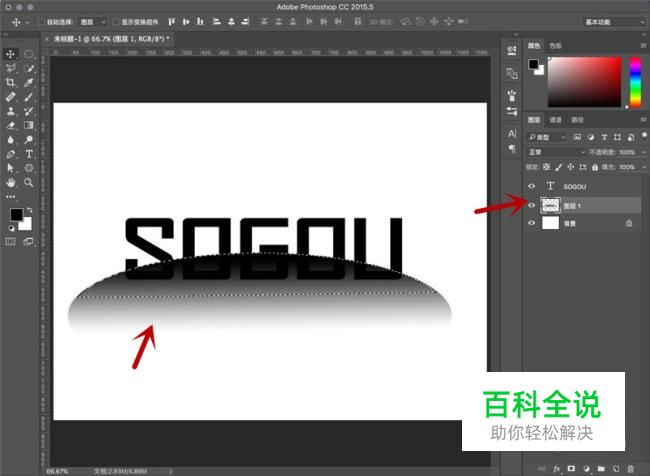Viewport: 650px width, 476px height.
Task: Select the Quick Selection tool
Action: pyautogui.click(x=29, y=68)
